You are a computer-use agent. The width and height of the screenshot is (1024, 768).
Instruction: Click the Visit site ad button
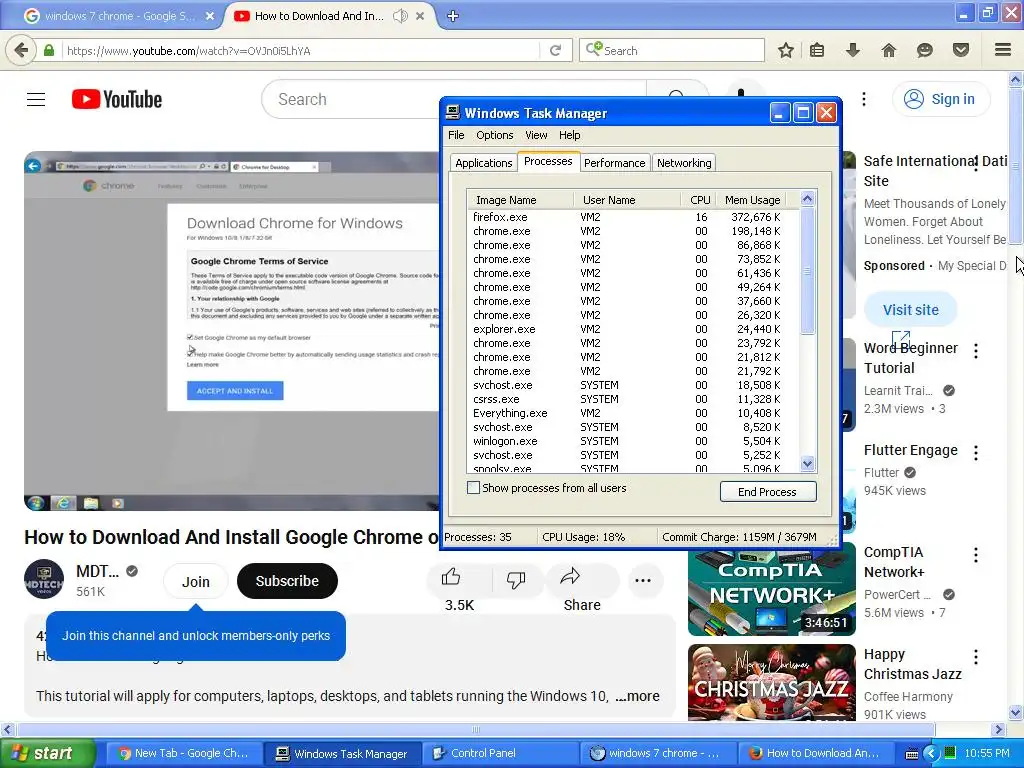[910, 310]
